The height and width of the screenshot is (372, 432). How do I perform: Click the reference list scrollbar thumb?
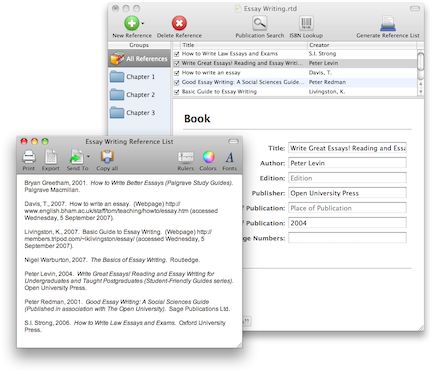[421, 62]
